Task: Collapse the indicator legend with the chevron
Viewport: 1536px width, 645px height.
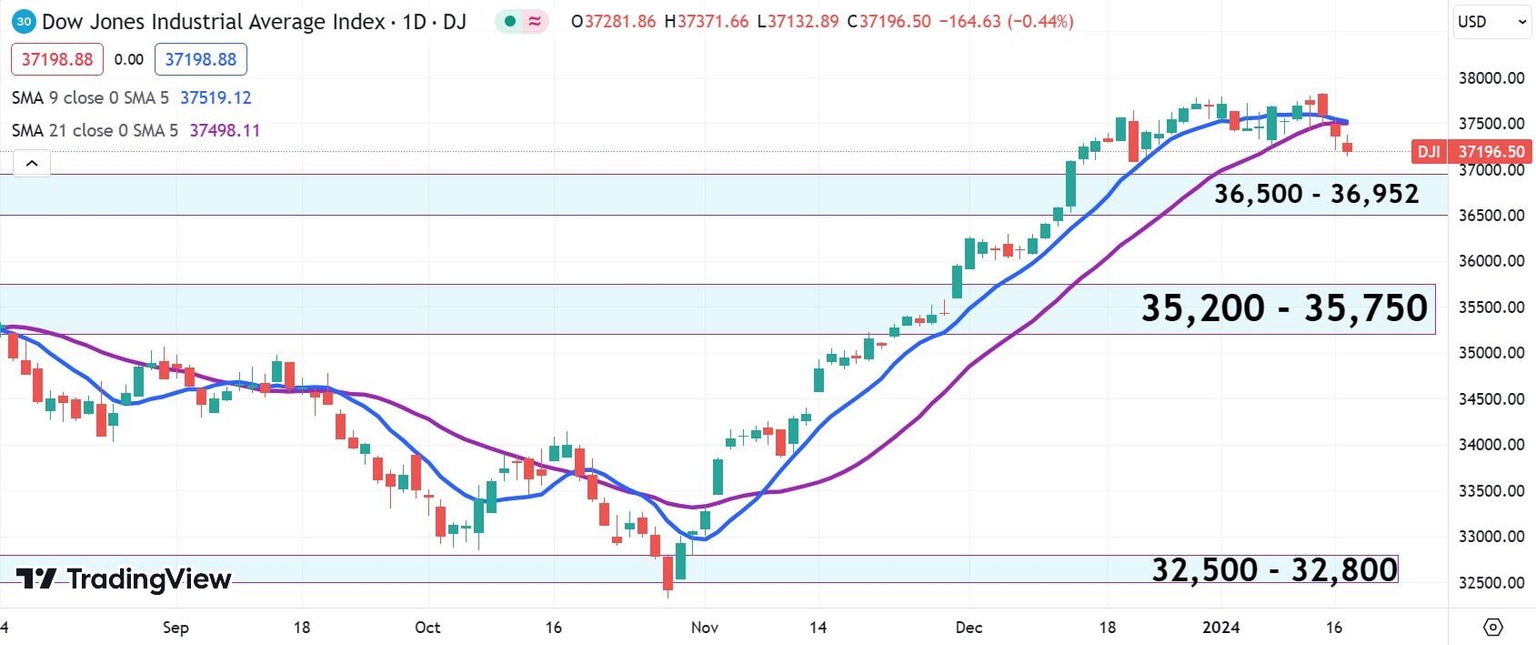Action: coord(31,163)
